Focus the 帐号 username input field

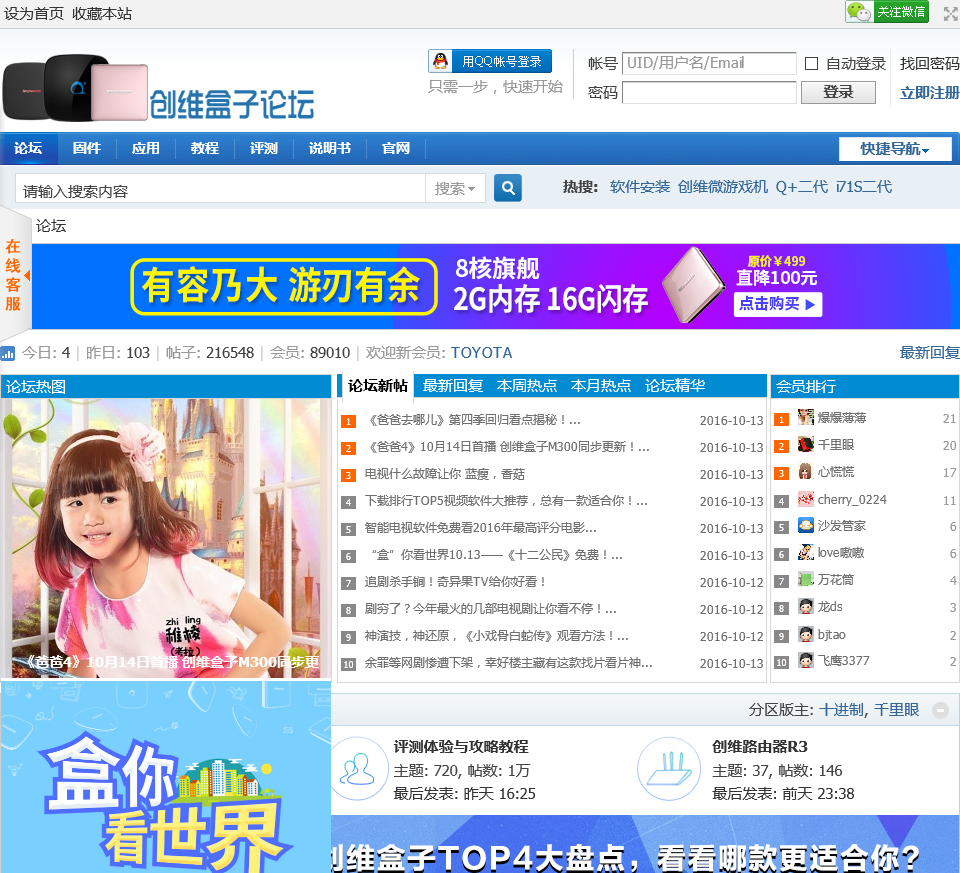click(709, 63)
